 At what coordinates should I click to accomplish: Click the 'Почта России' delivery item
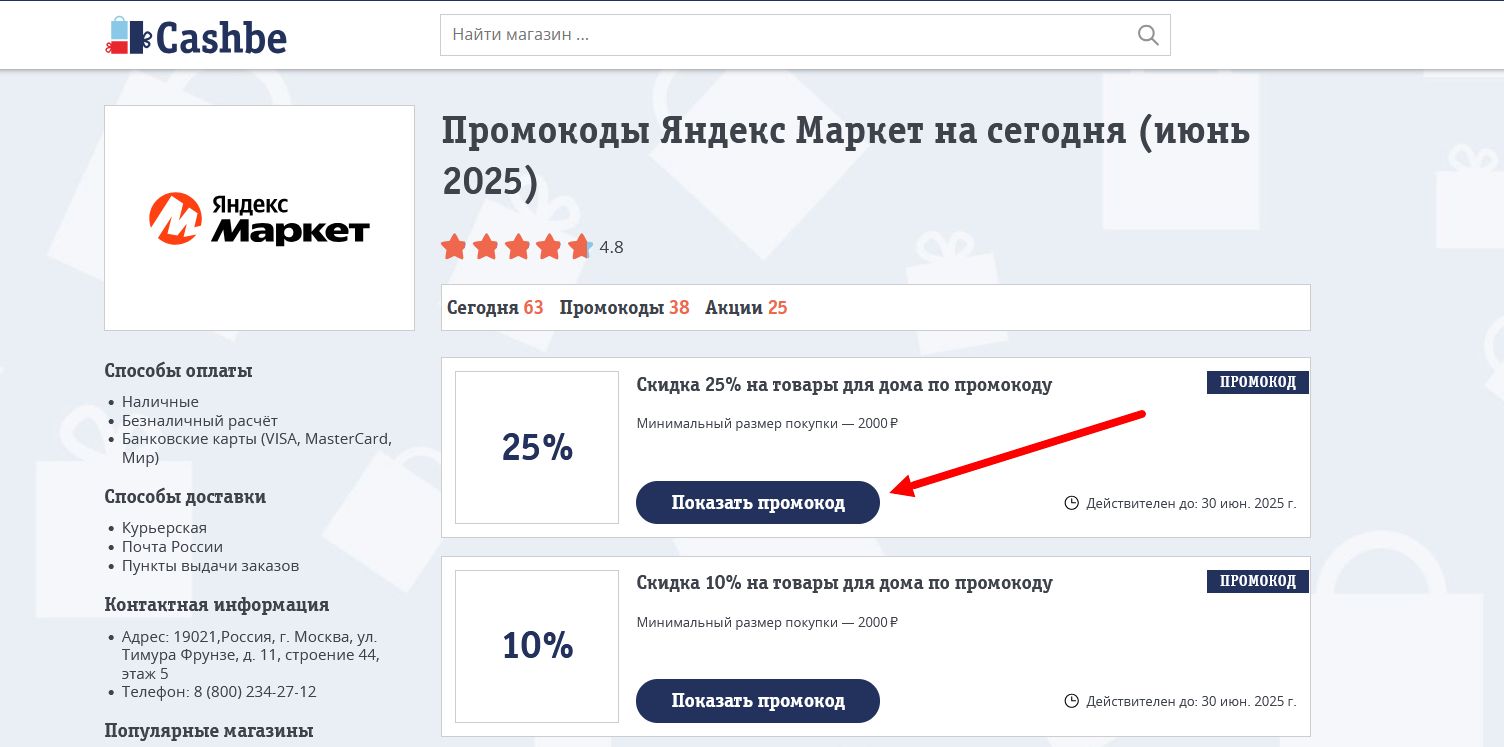(x=172, y=547)
